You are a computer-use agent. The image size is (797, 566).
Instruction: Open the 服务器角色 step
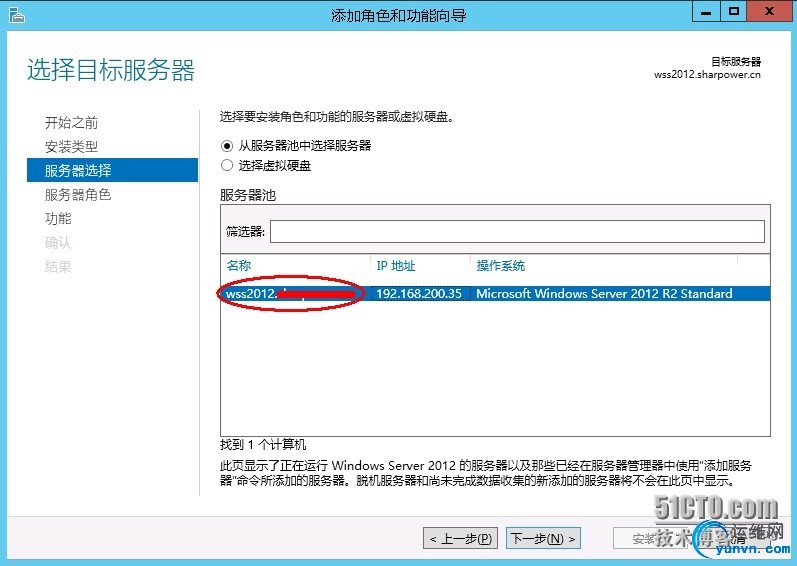[78, 195]
